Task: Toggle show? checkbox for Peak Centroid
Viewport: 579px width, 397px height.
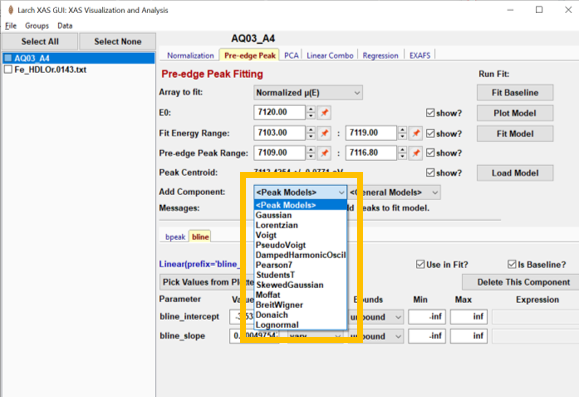Action: pyautogui.click(x=430, y=172)
